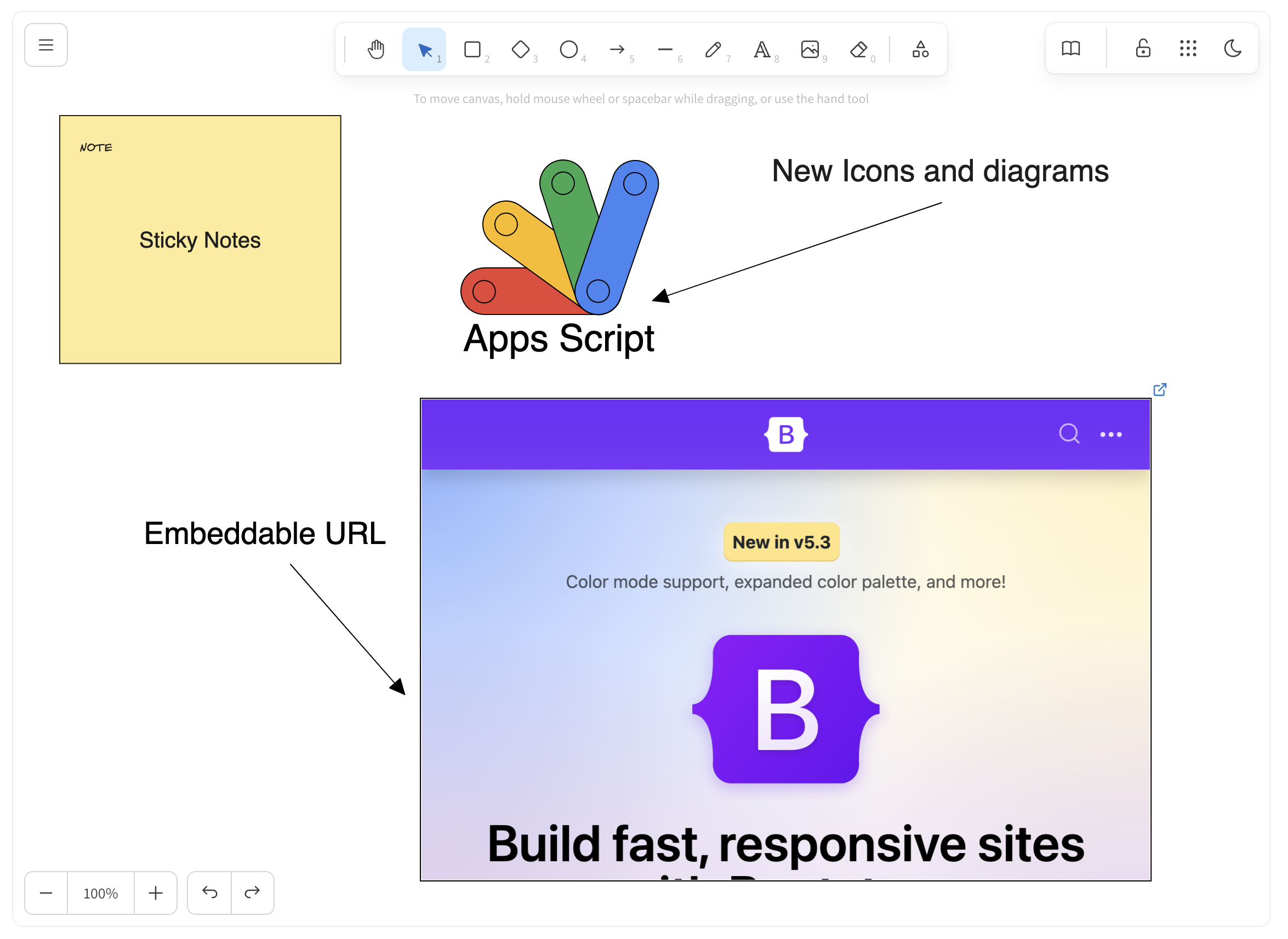Select the Line tool
This screenshot has width=1288, height=939.
tap(665, 49)
